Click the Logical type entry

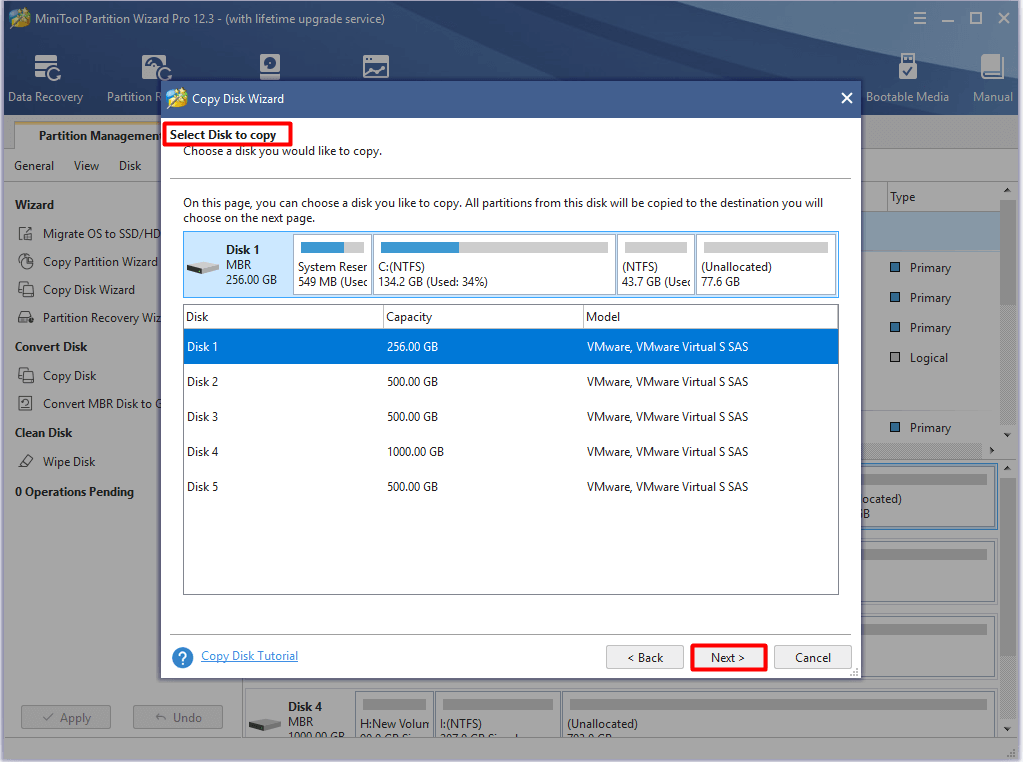click(x=928, y=358)
